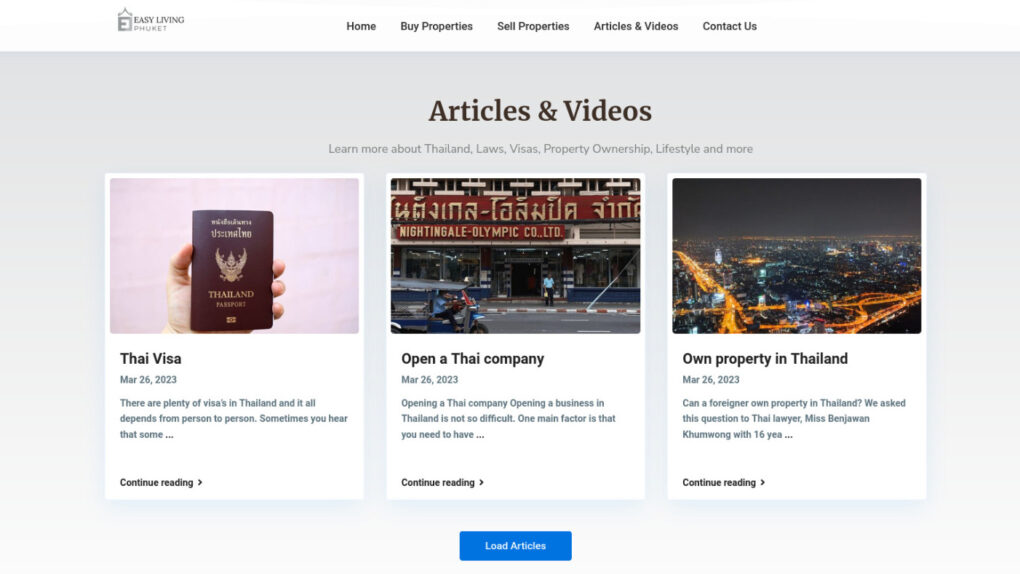1020x574 pixels.
Task: Open the Buy Properties menu item
Action: pyautogui.click(x=436, y=26)
